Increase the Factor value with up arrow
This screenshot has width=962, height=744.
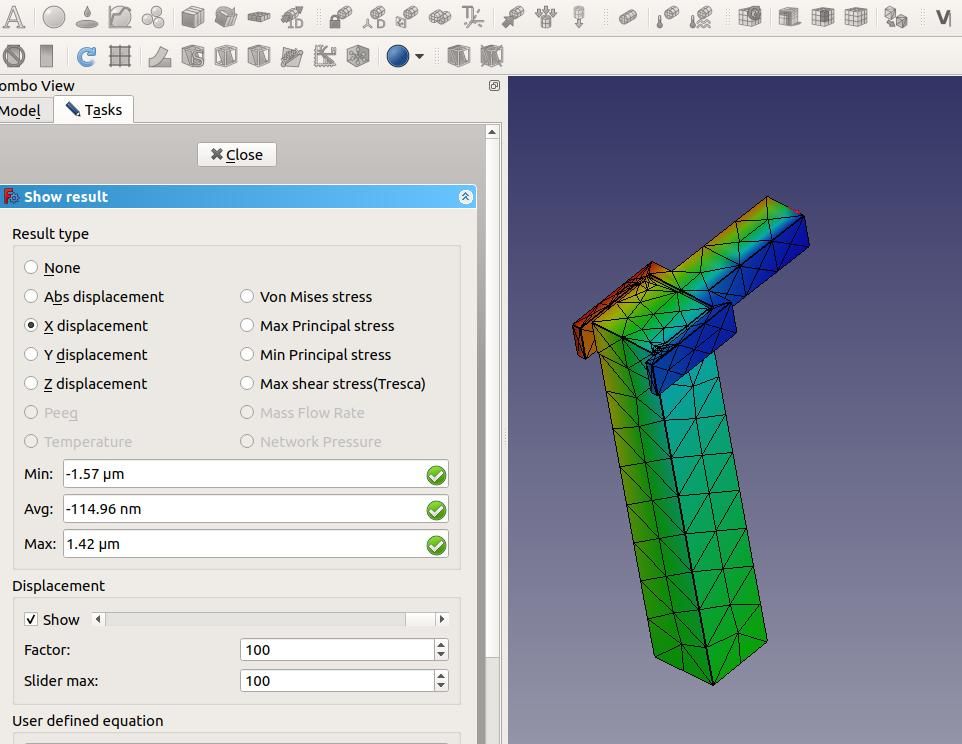(x=441, y=645)
